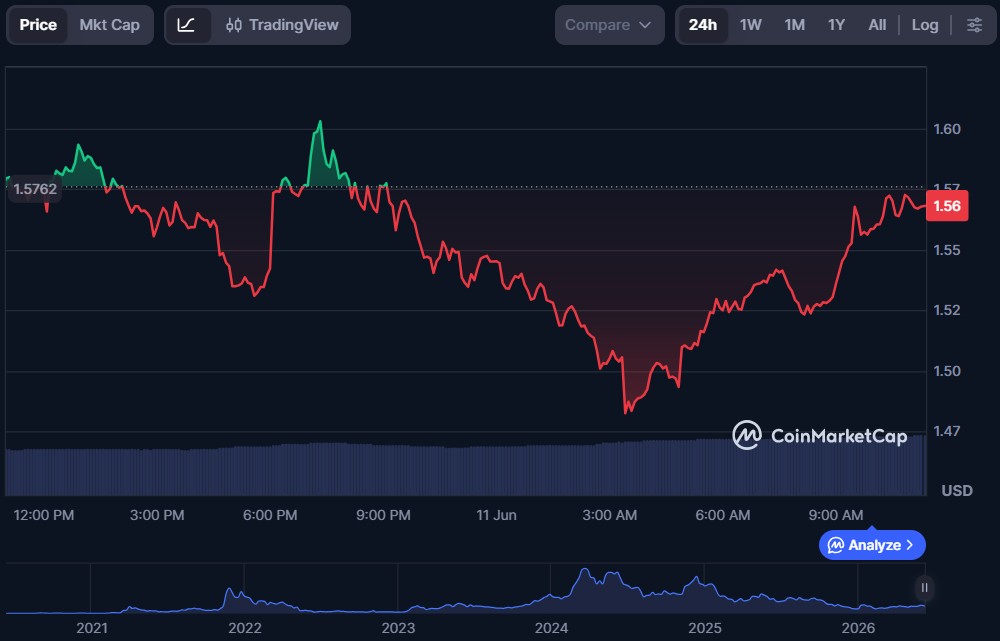This screenshot has height=641, width=1000.
Task: Click the 11 Jun date axis label
Action: tap(496, 515)
